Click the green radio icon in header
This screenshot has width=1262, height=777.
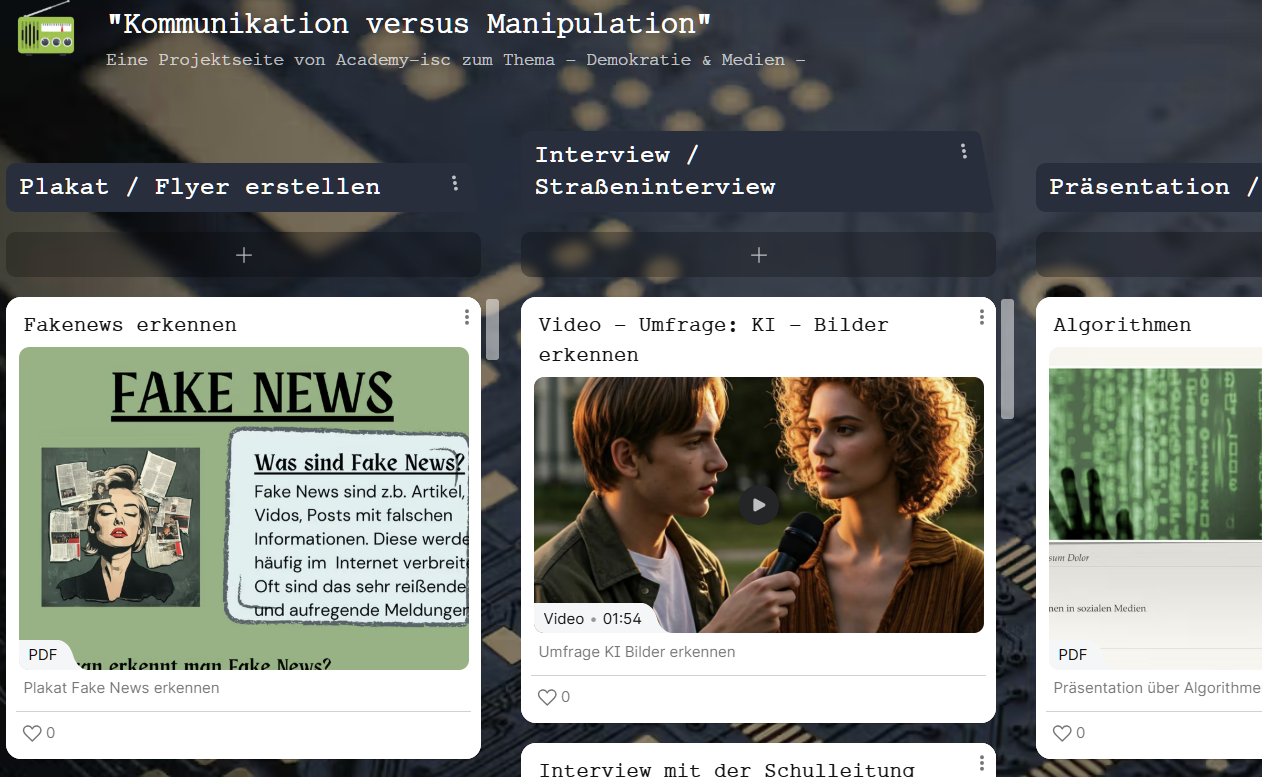[46, 29]
